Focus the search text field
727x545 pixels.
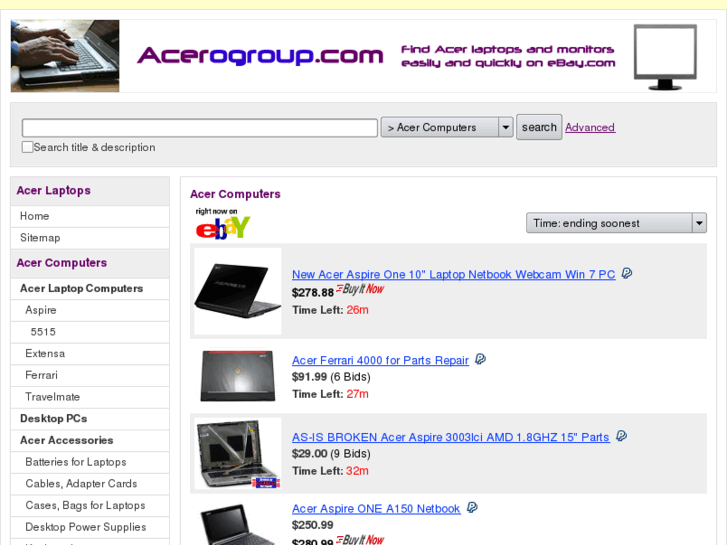pyautogui.click(x=200, y=128)
